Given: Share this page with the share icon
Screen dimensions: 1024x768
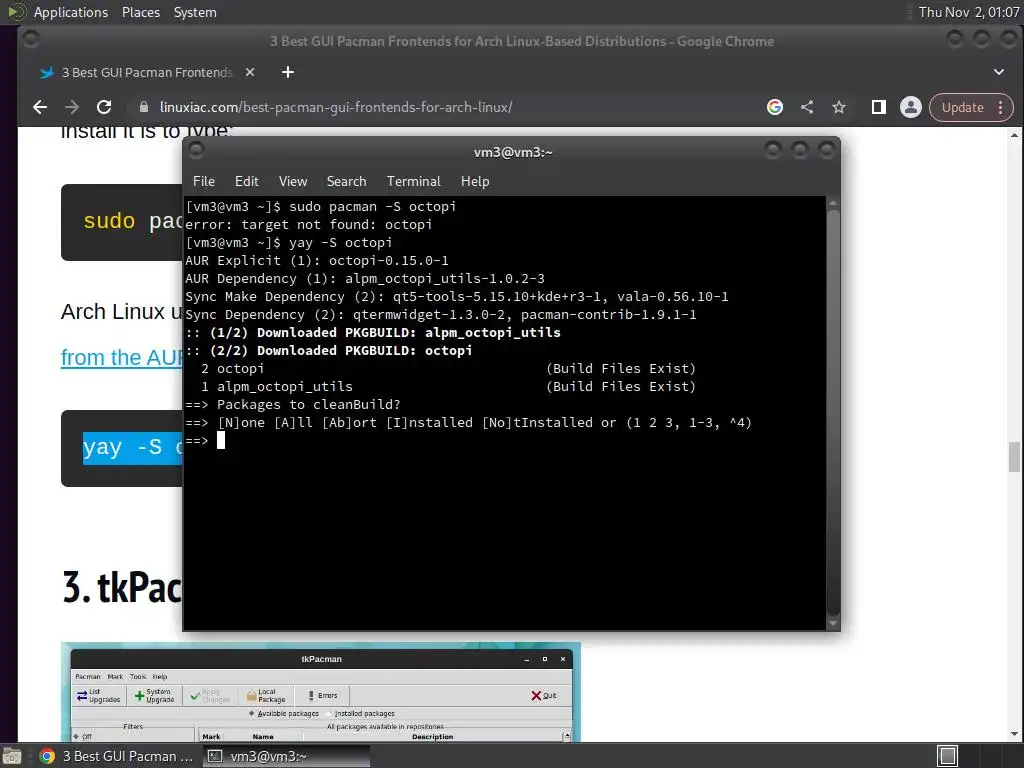Looking at the screenshot, I should [x=807, y=107].
